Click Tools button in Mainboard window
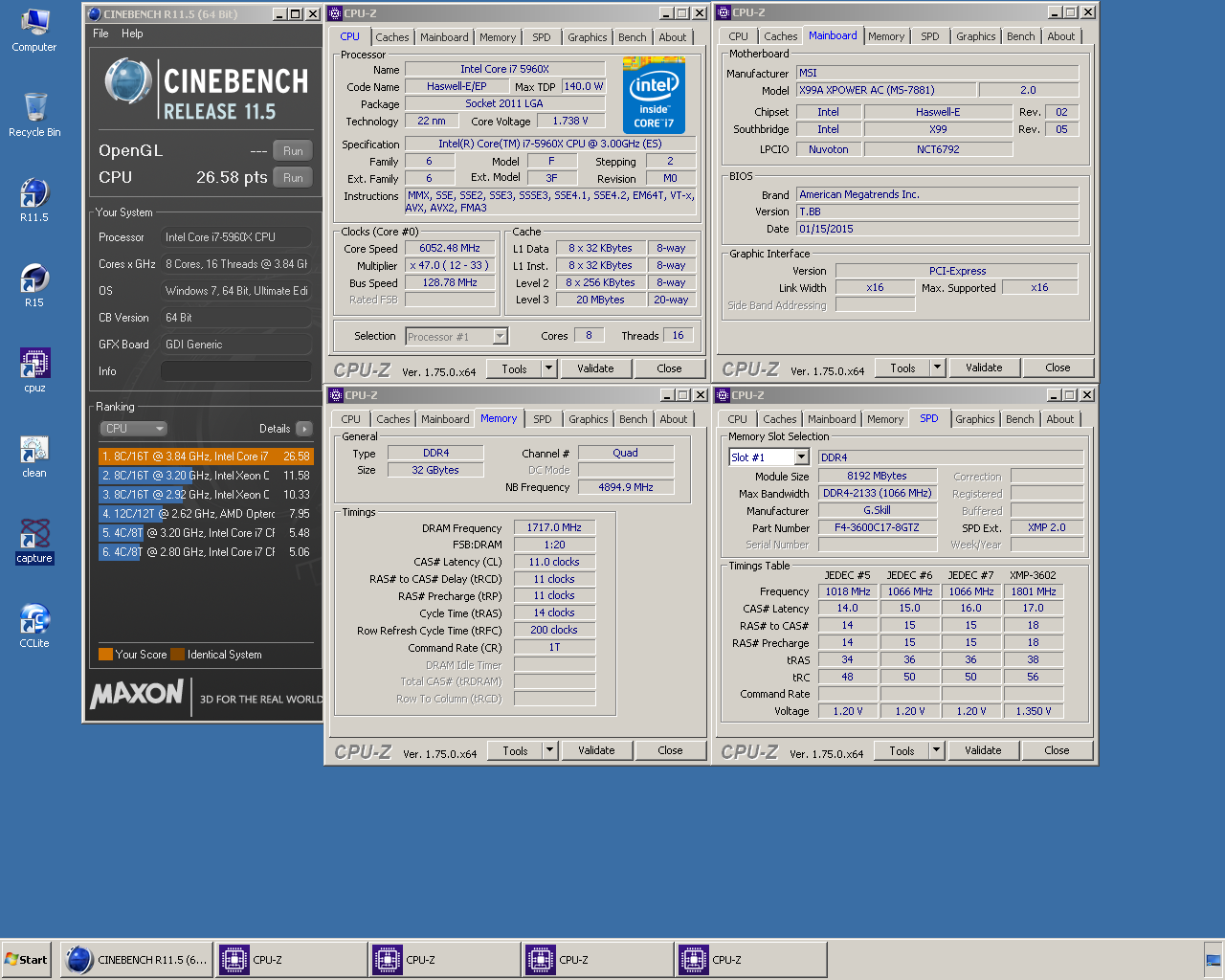The image size is (1225, 980). [x=902, y=367]
